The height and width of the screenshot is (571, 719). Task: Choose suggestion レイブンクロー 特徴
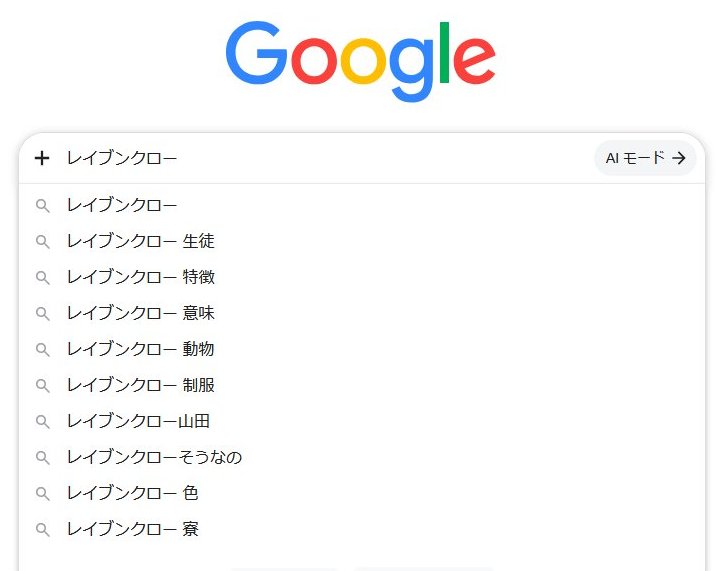(x=362, y=277)
